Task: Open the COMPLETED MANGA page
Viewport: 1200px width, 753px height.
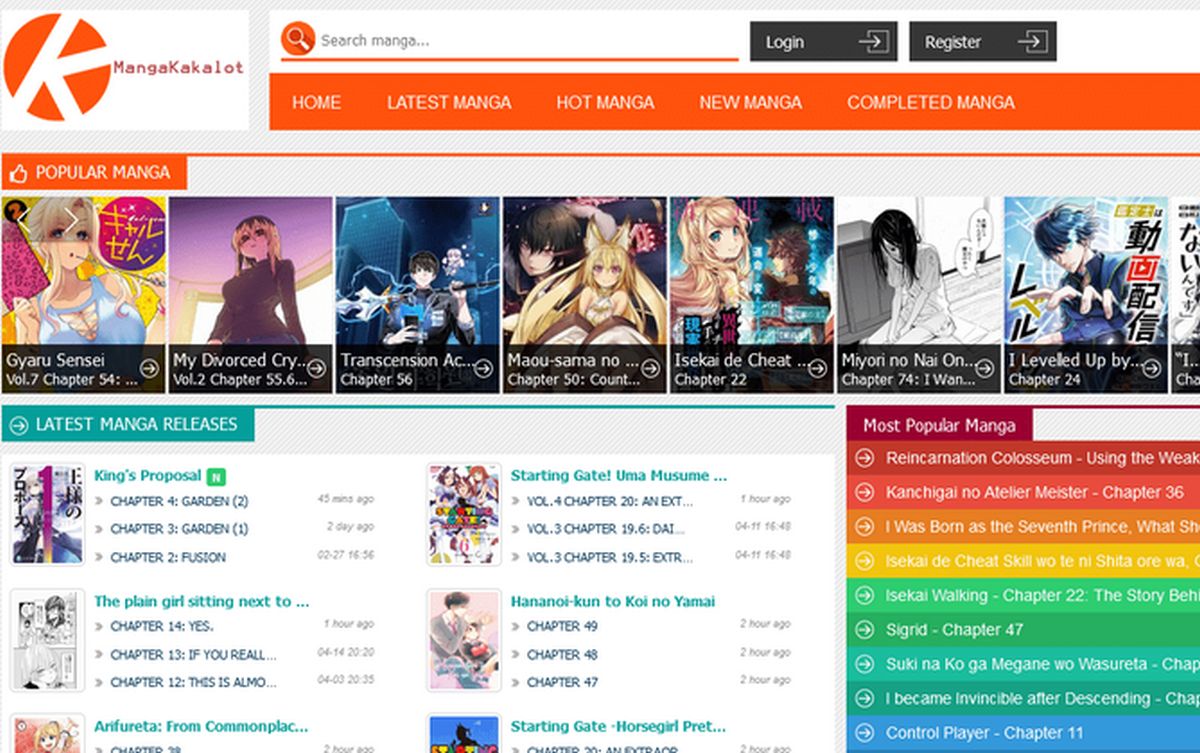Action: click(931, 102)
